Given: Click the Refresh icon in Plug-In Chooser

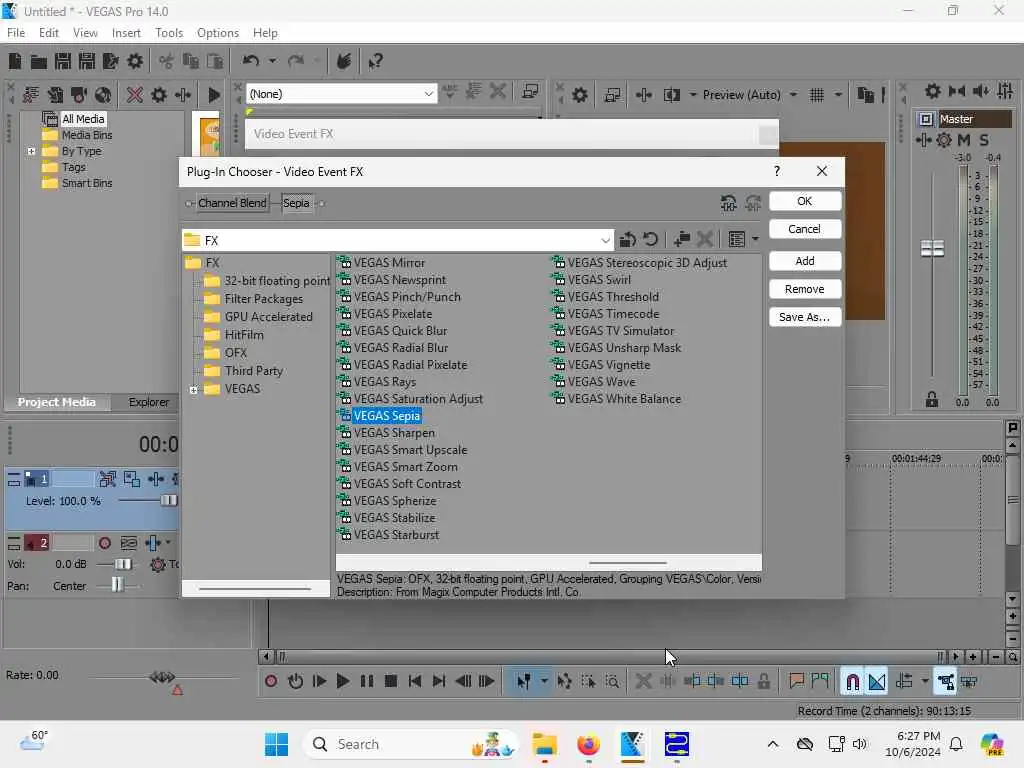Looking at the screenshot, I should tap(650, 240).
